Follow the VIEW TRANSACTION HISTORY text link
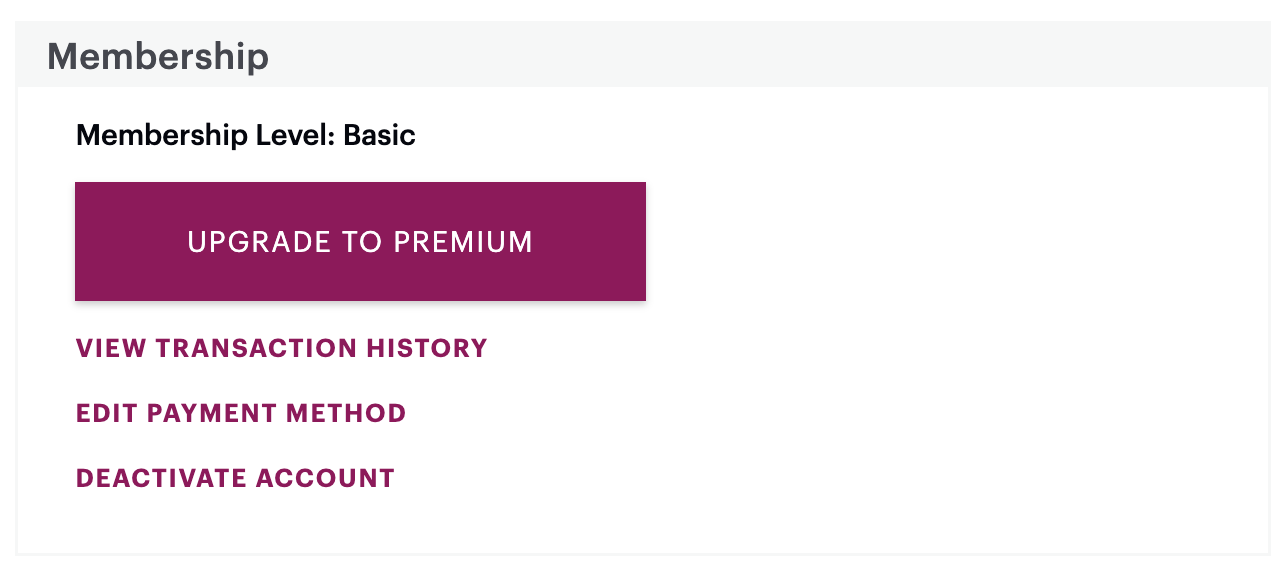 pyautogui.click(x=282, y=348)
